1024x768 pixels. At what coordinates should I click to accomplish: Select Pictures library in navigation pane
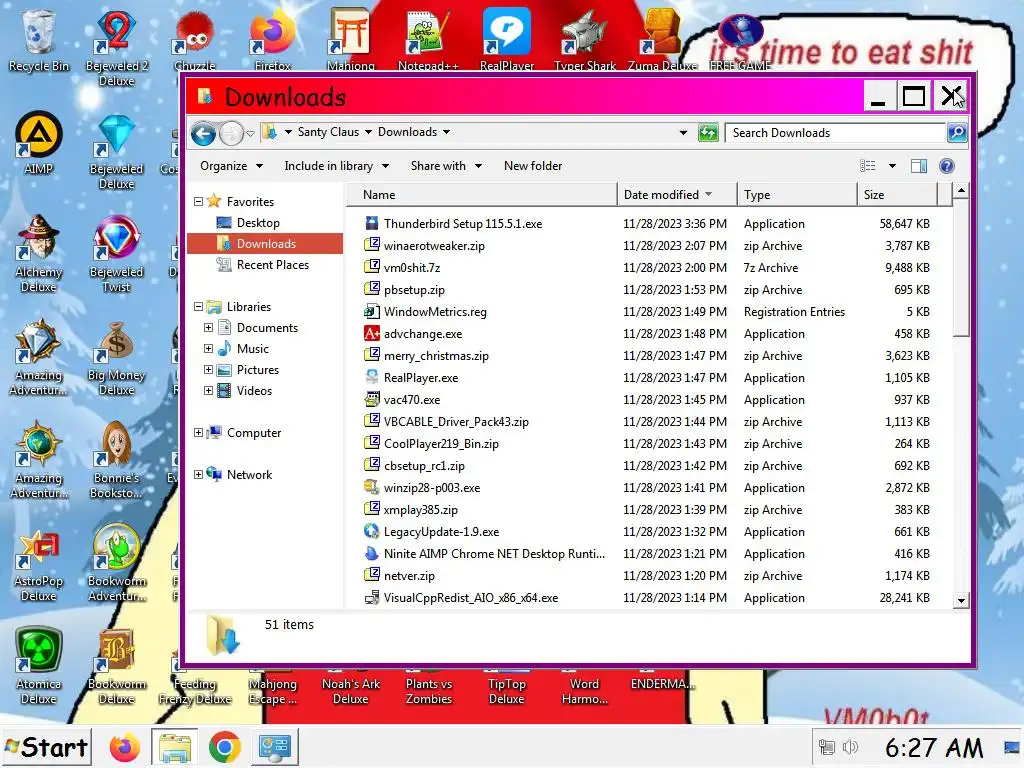coord(257,370)
